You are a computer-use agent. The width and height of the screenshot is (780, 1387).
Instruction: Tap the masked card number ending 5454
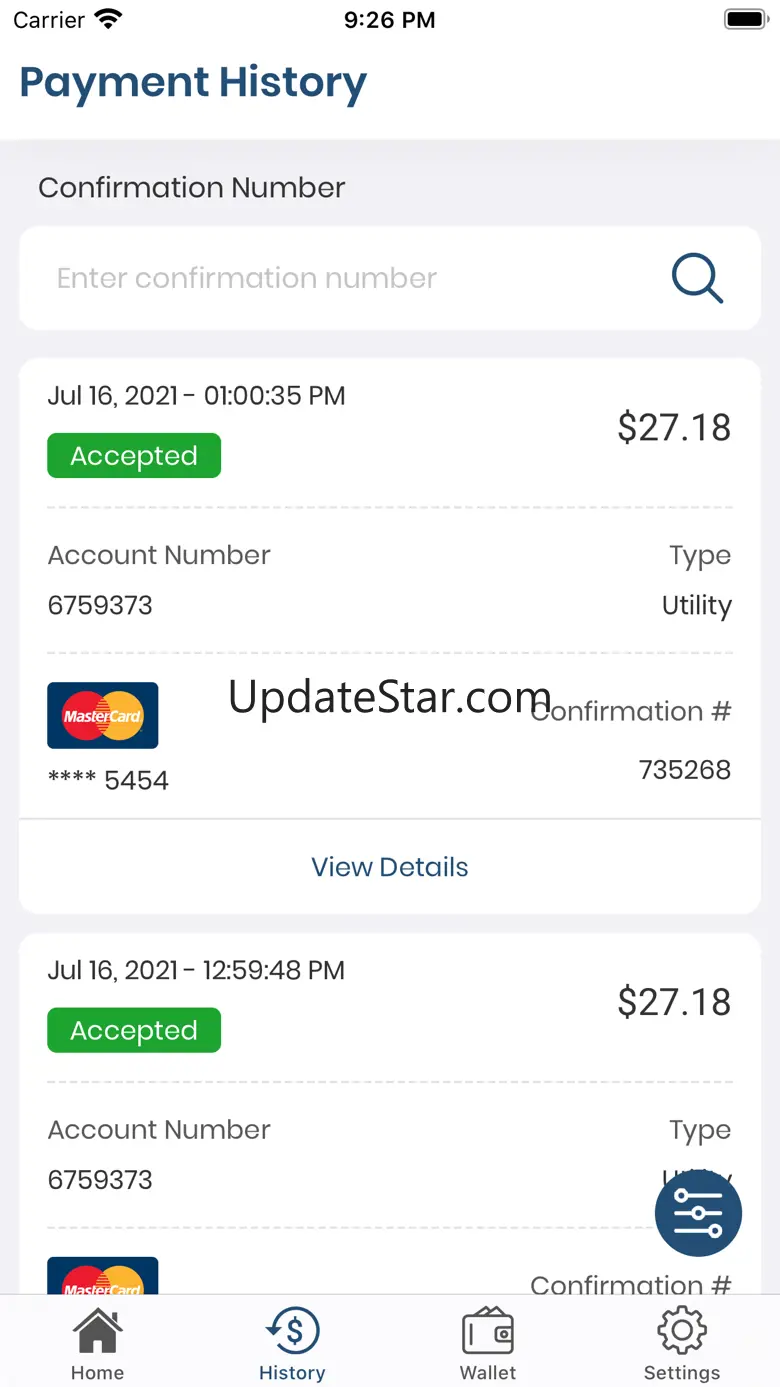[108, 780]
